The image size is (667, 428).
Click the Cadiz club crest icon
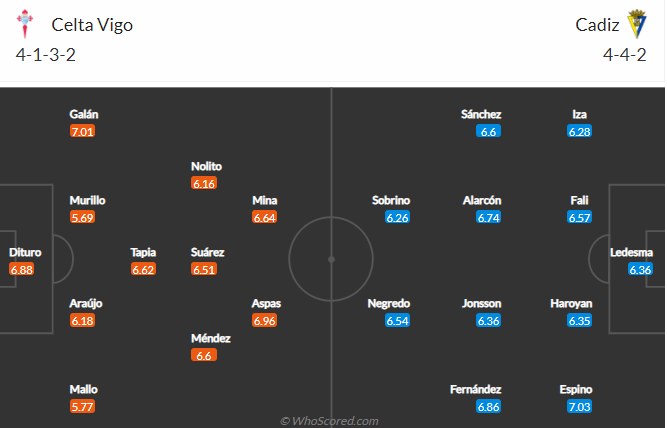[x=637, y=24]
